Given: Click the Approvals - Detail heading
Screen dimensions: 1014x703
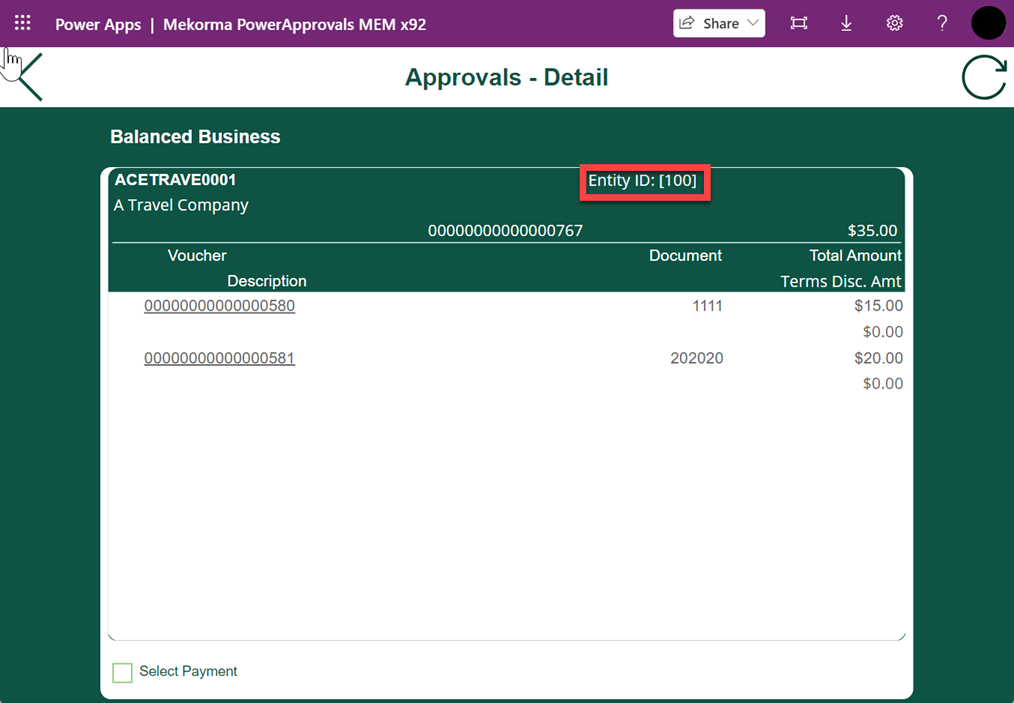Looking at the screenshot, I should coord(506,78).
